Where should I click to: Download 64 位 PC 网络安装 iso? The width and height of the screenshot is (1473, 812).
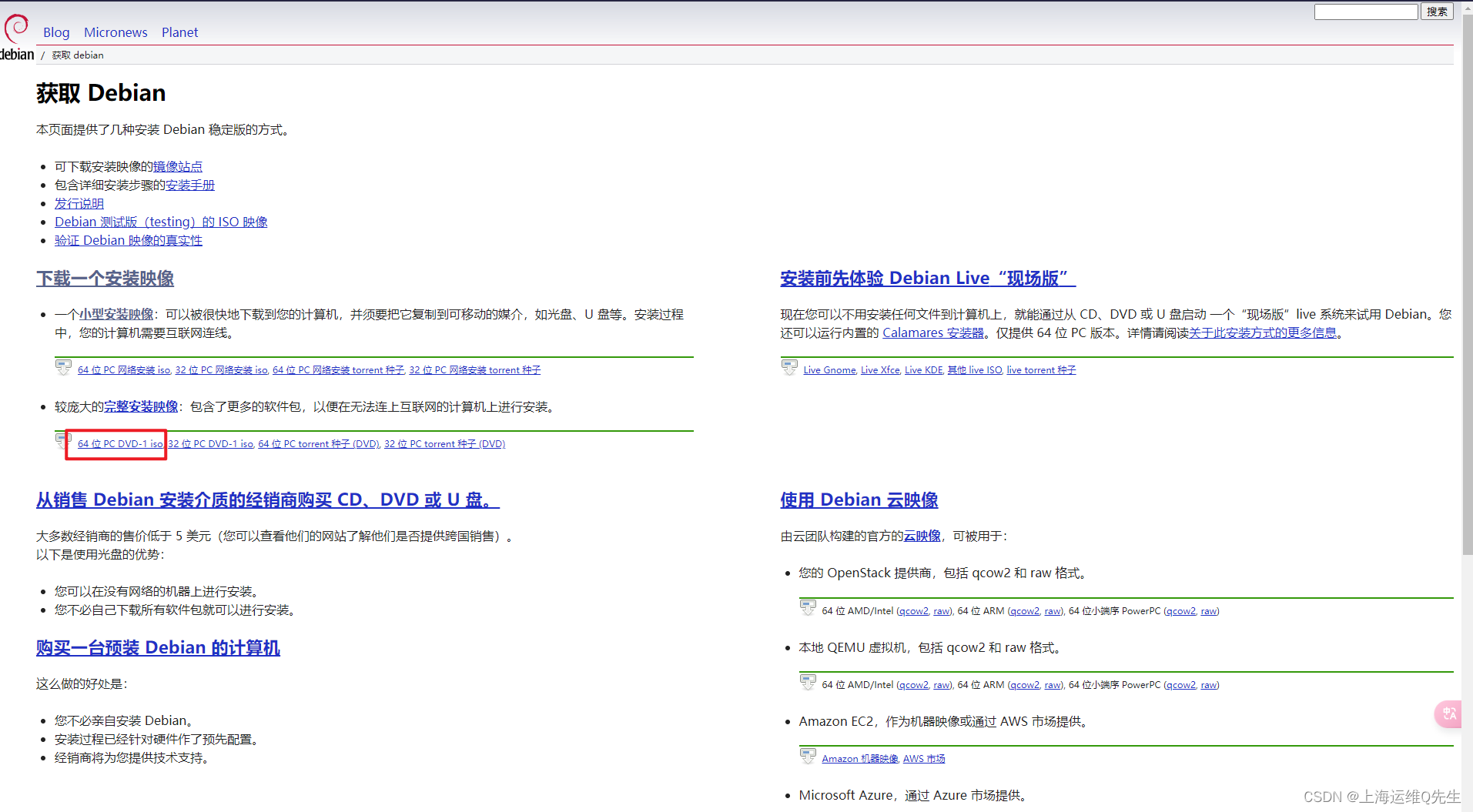[124, 370]
